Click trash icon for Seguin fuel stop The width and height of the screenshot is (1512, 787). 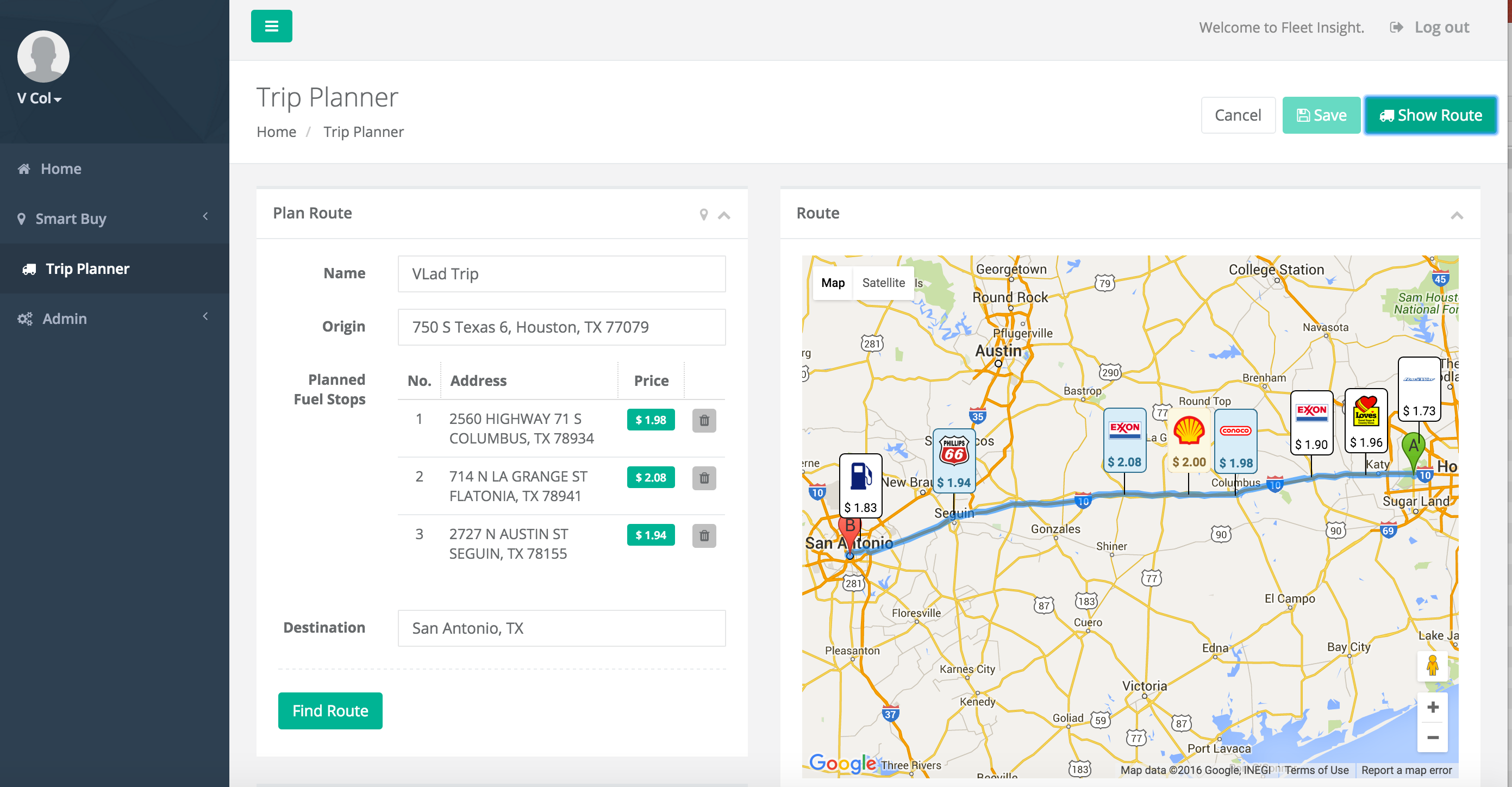pyautogui.click(x=704, y=535)
